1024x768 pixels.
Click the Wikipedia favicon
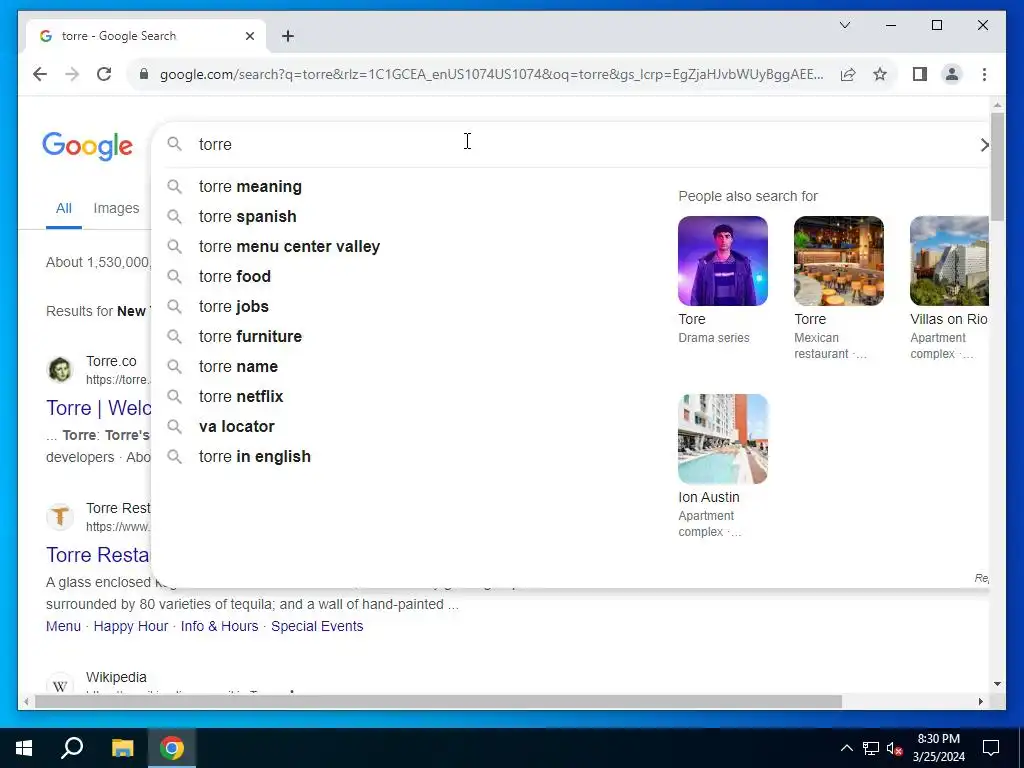(x=60, y=684)
